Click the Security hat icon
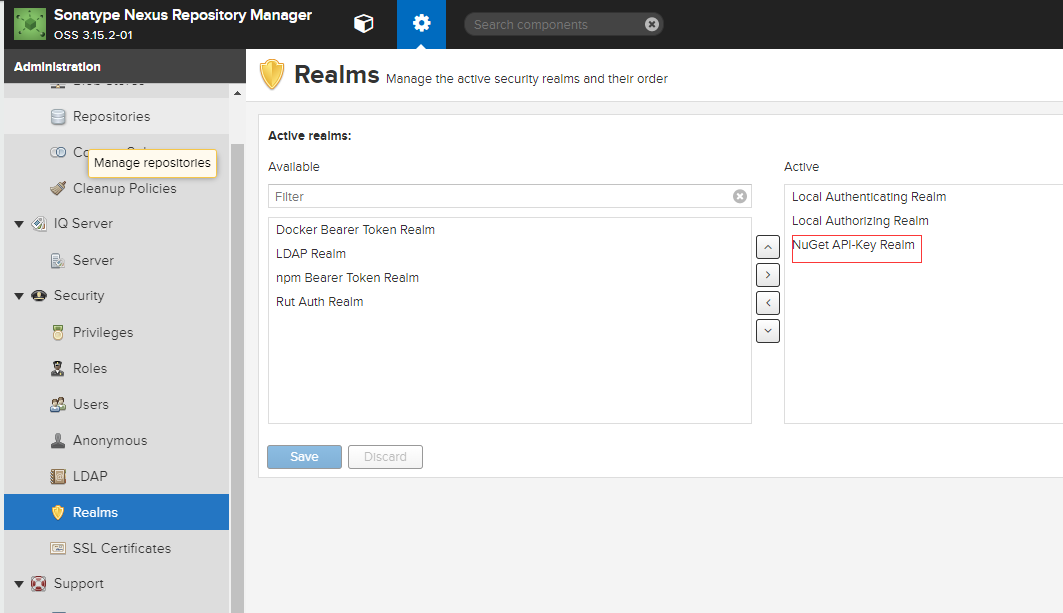Image resolution: width=1063 pixels, height=613 pixels. tap(39, 296)
